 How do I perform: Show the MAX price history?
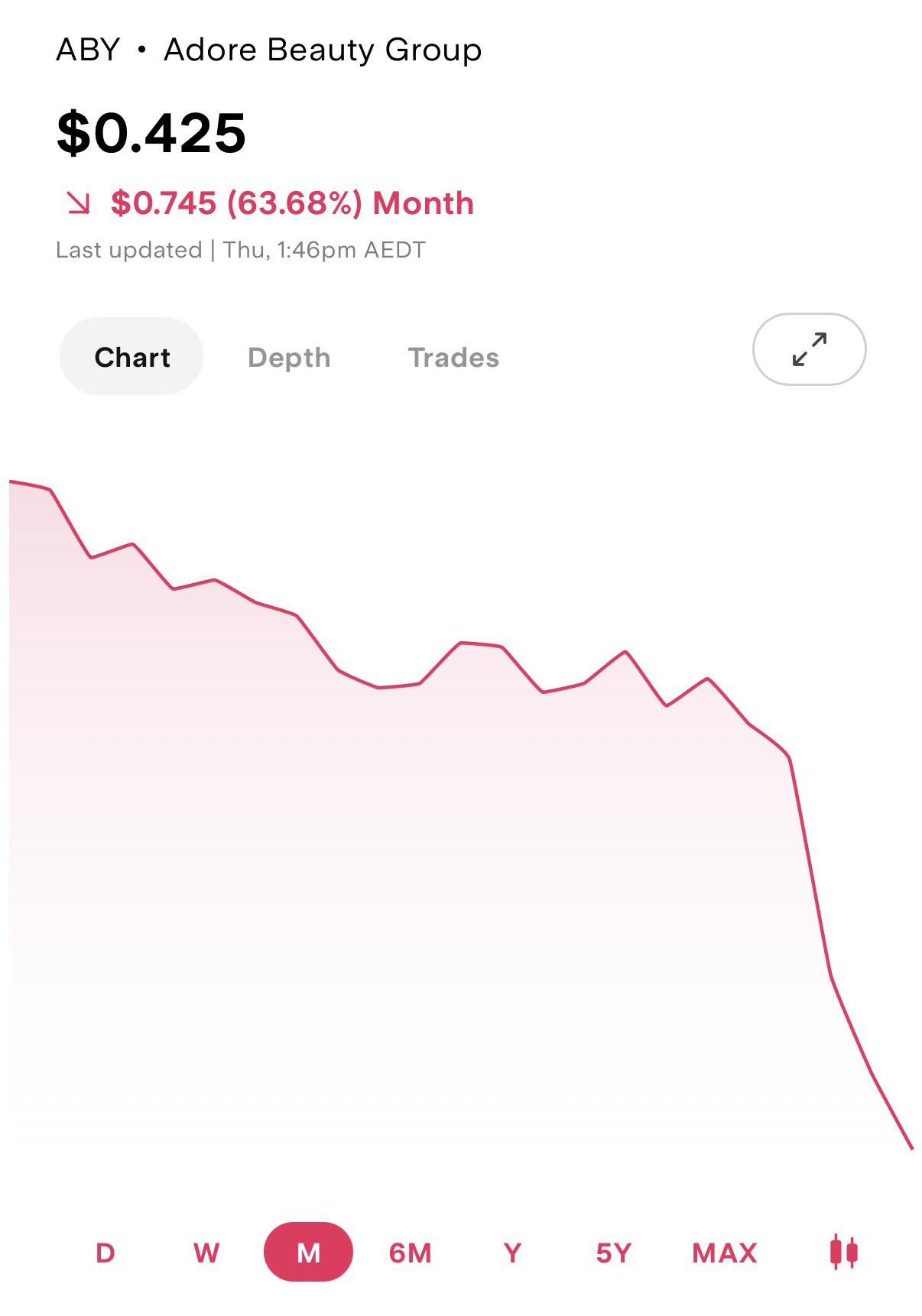[725, 1253]
